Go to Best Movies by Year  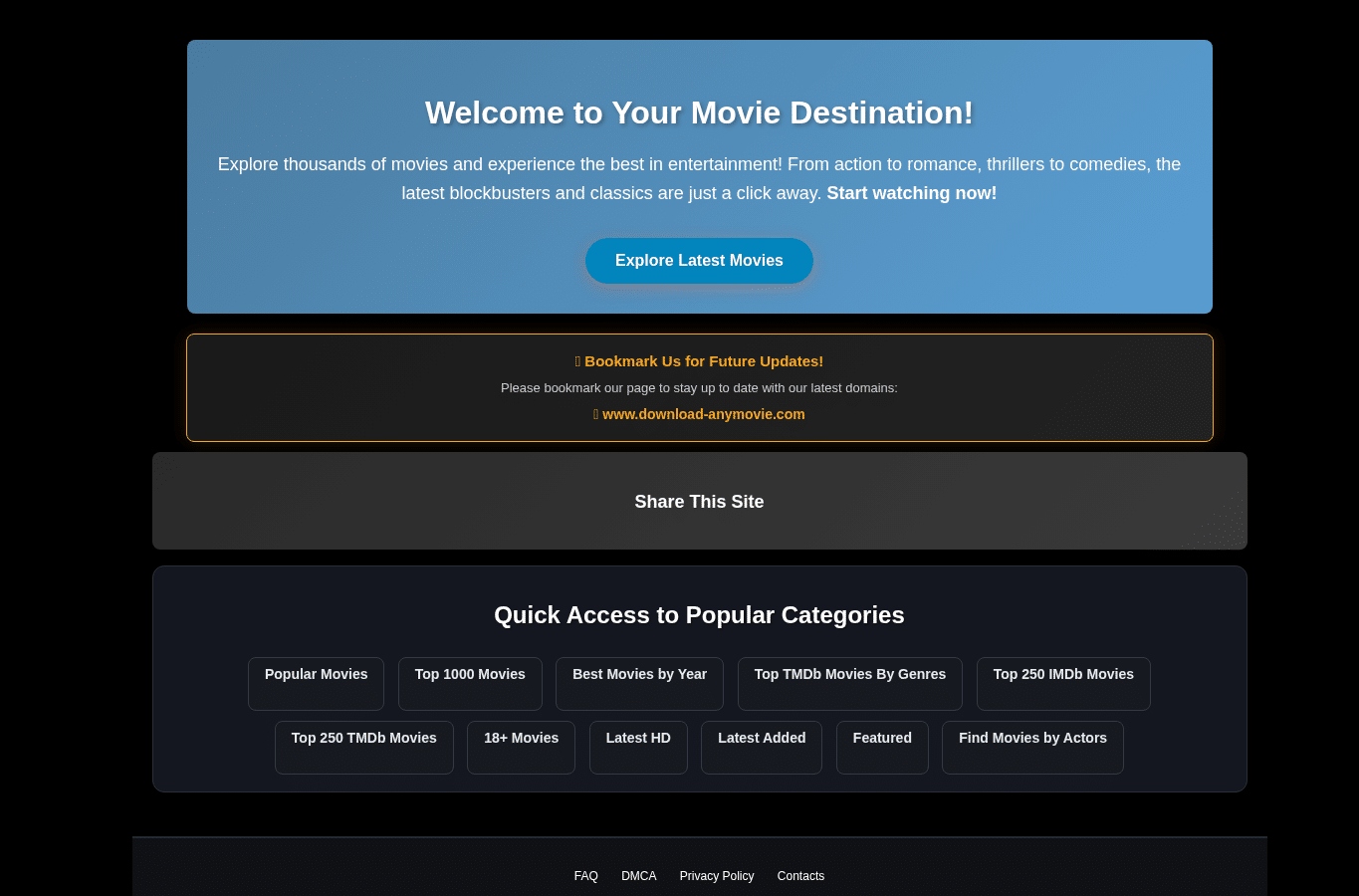(639, 684)
